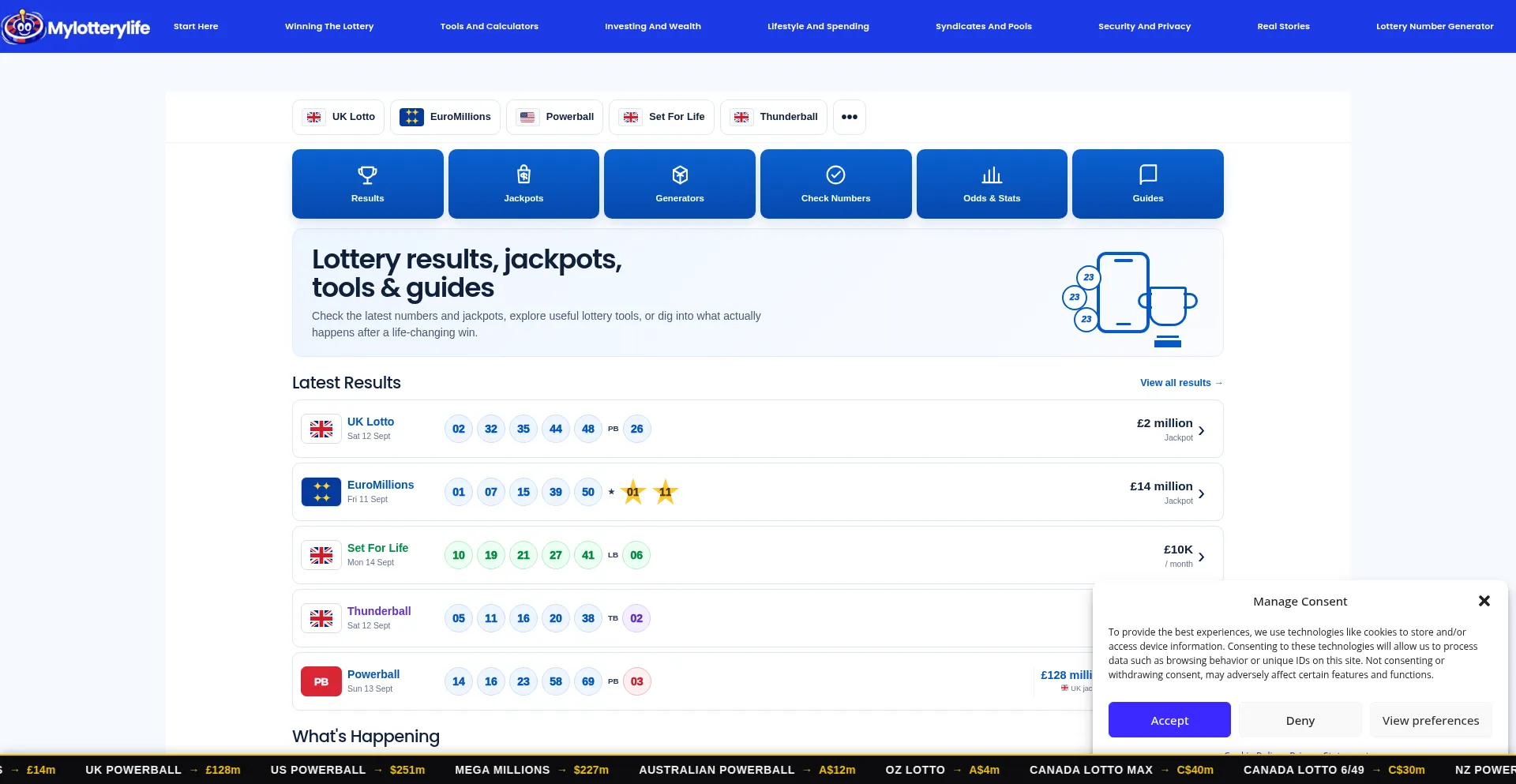
Task: Click the UK flag icon in Set For Life row
Action: 321,555
